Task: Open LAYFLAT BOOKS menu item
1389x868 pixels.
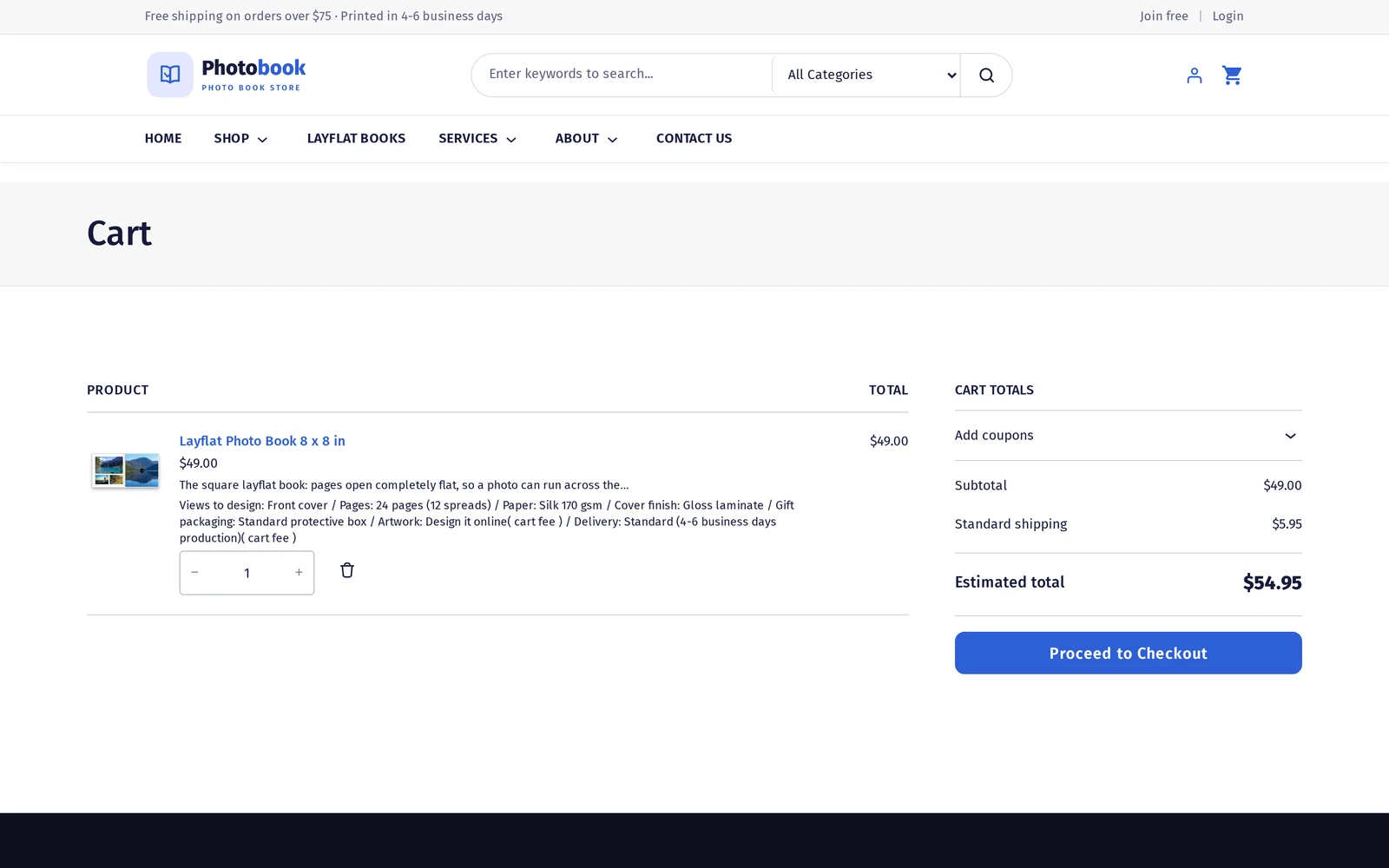Action: click(x=356, y=139)
